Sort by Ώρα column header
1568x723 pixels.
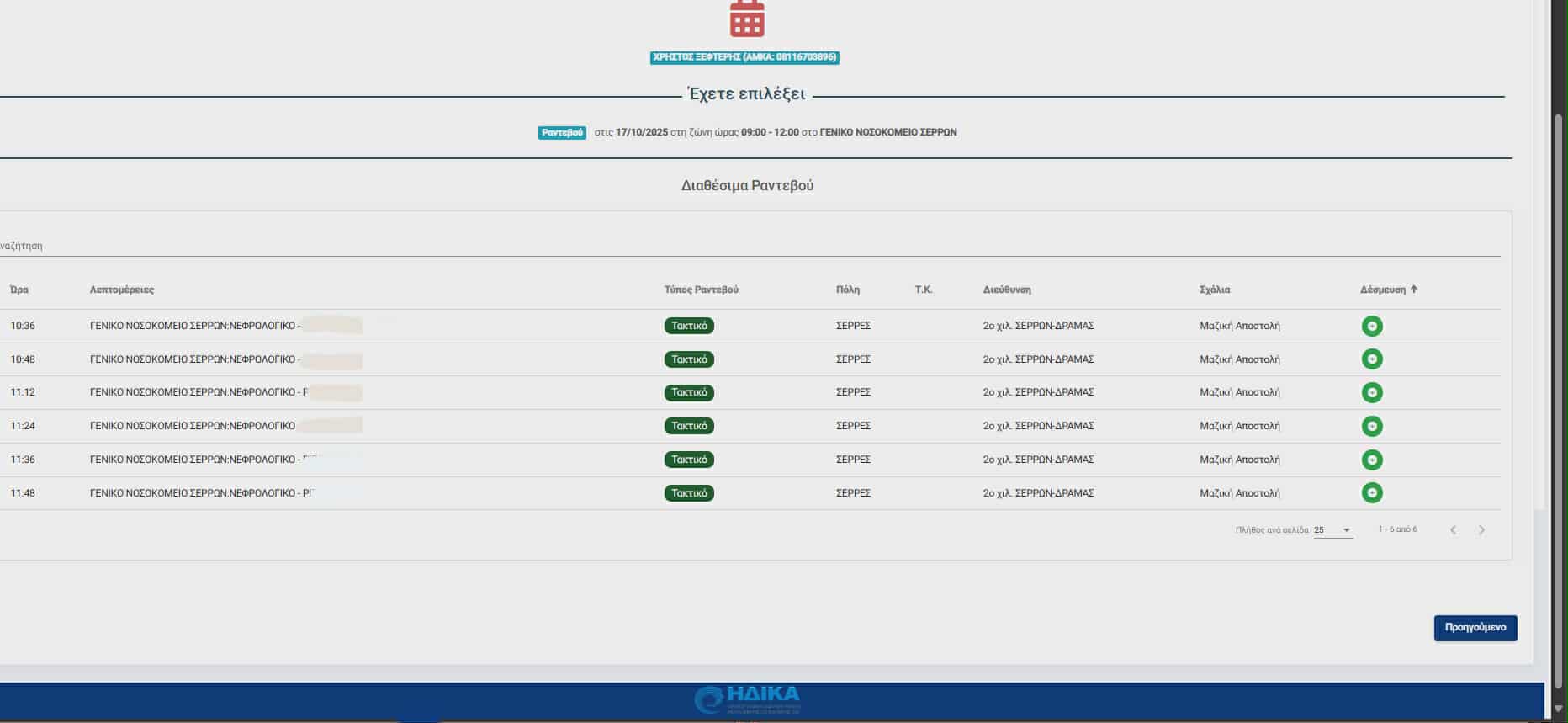(x=19, y=290)
